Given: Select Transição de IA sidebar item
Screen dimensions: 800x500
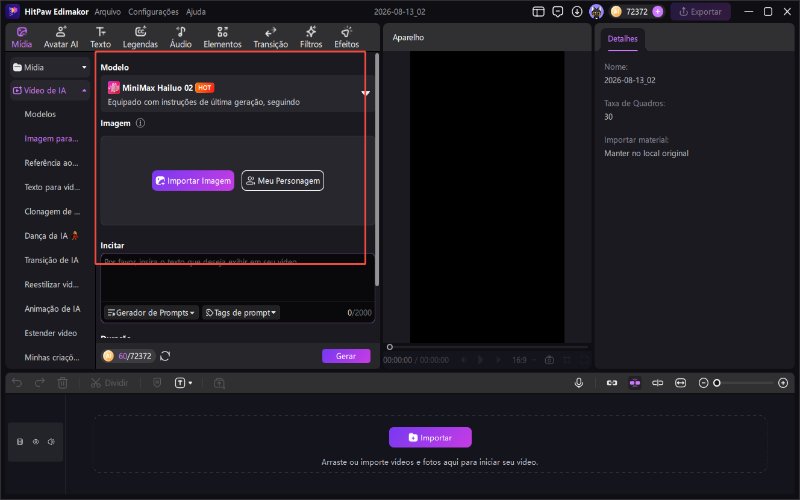Looking at the screenshot, I should 52,260.
